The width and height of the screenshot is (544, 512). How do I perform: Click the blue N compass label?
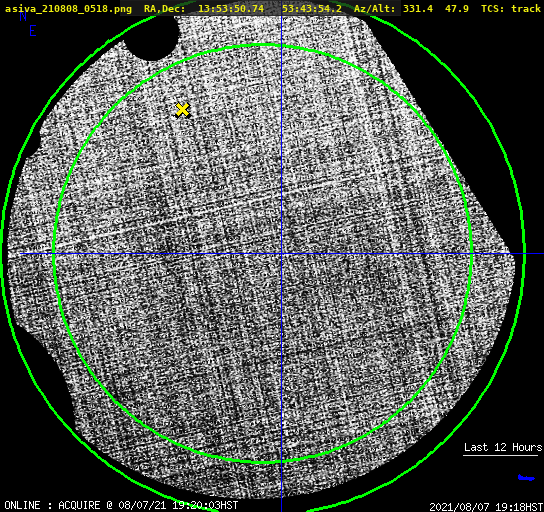click(23, 16)
